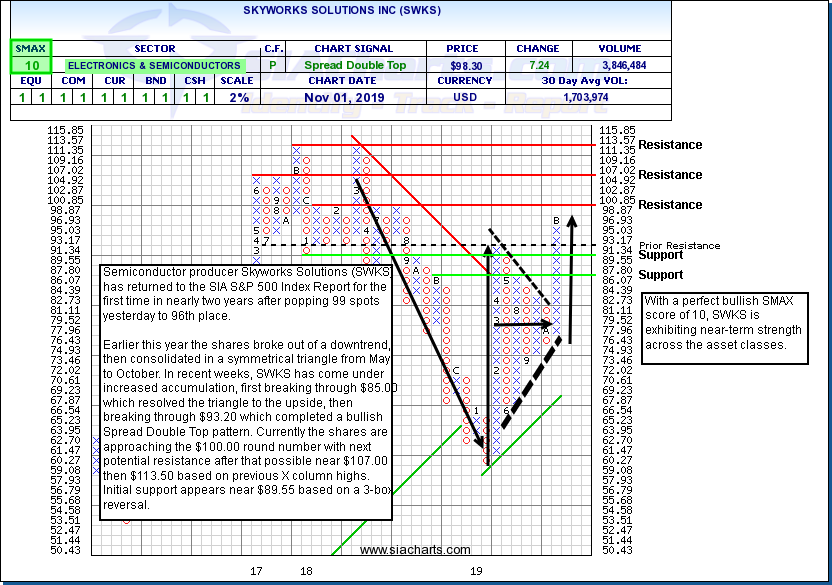
Task: Click the 2% scale value
Action: coord(238,97)
